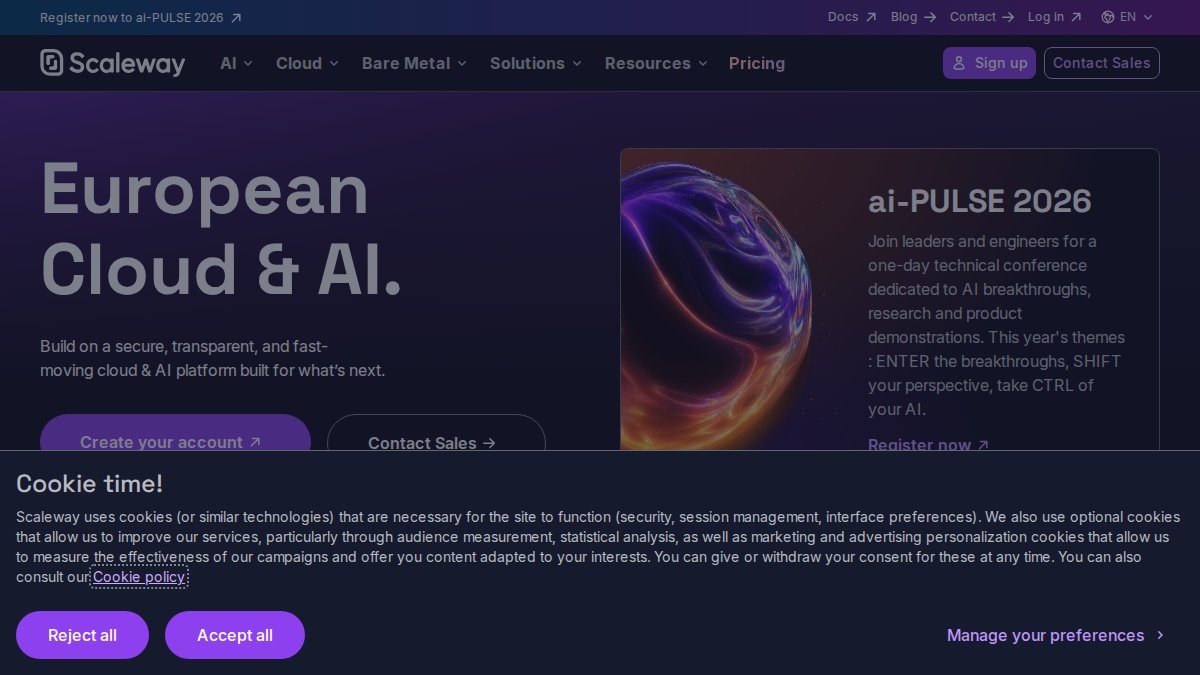Go to the Blog

pyautogui.click(x=913, y=17)
